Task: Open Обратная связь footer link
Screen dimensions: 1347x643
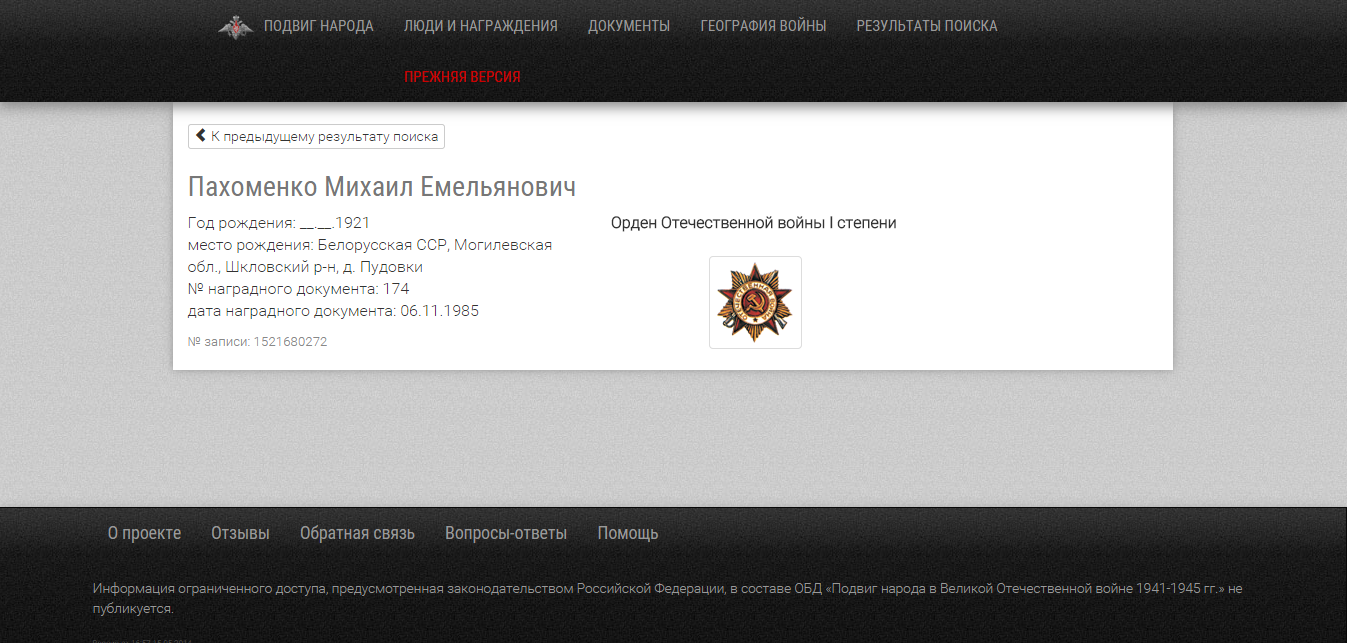Action: (x=357, y=533)
